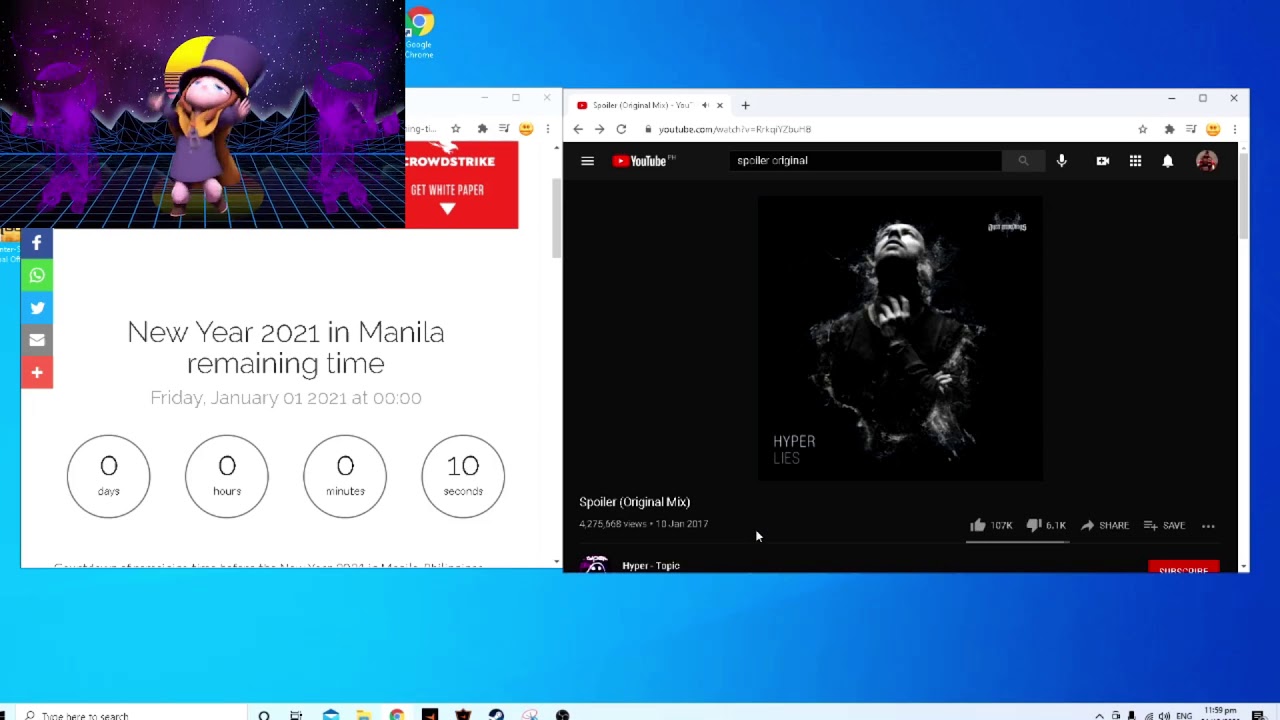Image resolution: width=1280 pixels, height=720 pixels.
Task: Open Task View on the taskbar
Action: tap(296, 715)
